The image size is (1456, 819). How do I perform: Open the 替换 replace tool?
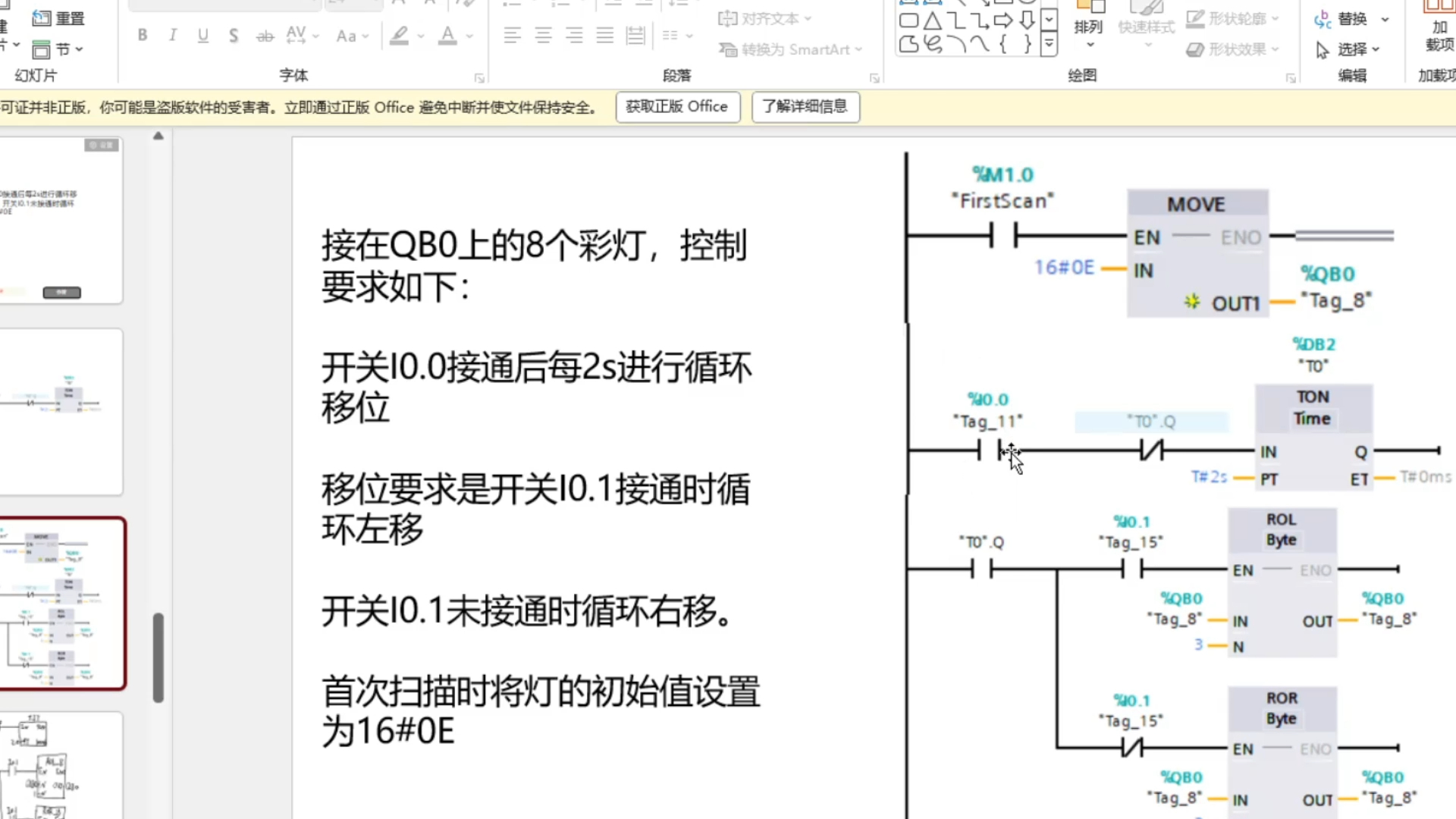1351,19
